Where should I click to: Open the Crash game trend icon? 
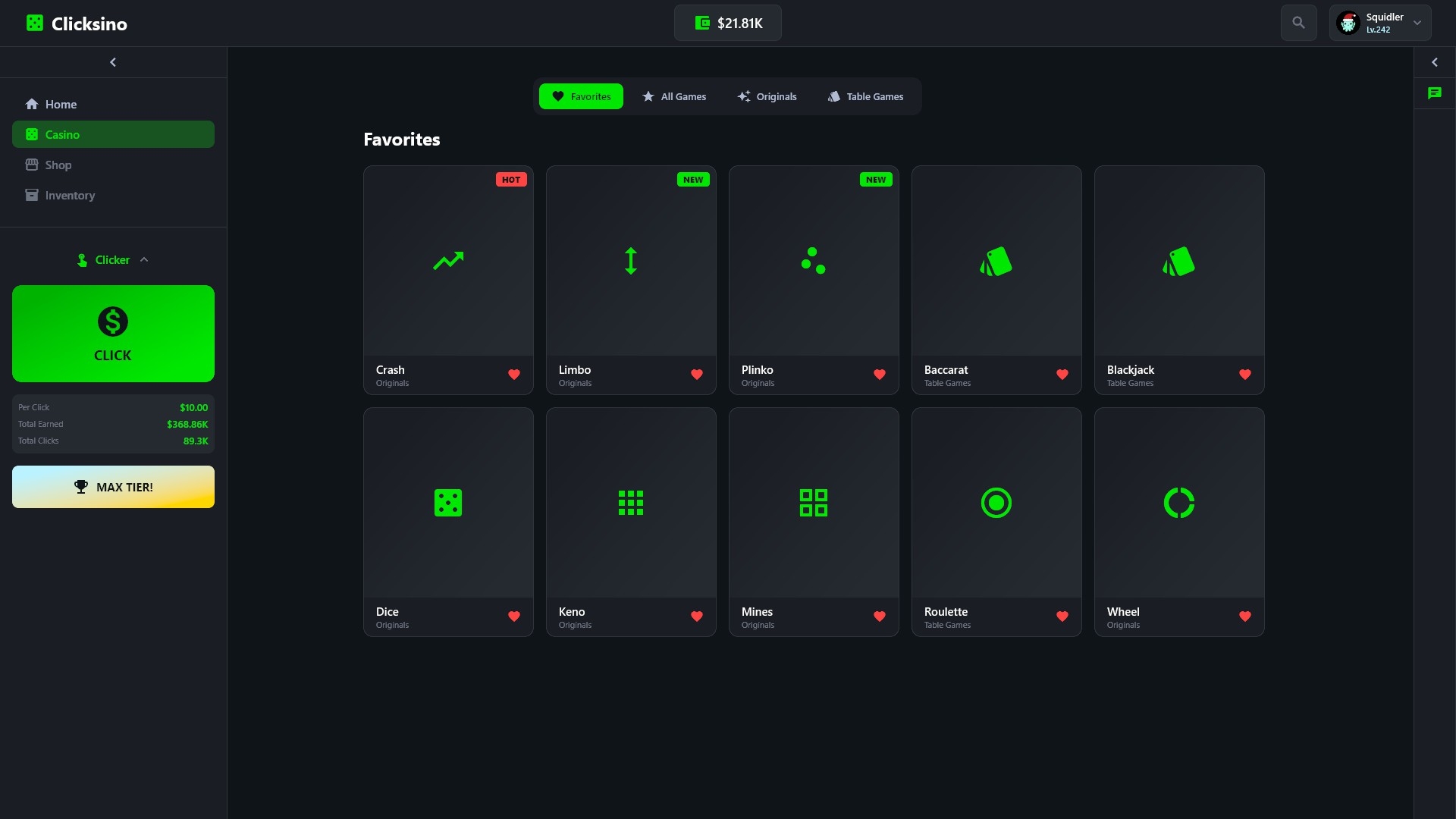(448, 261)
